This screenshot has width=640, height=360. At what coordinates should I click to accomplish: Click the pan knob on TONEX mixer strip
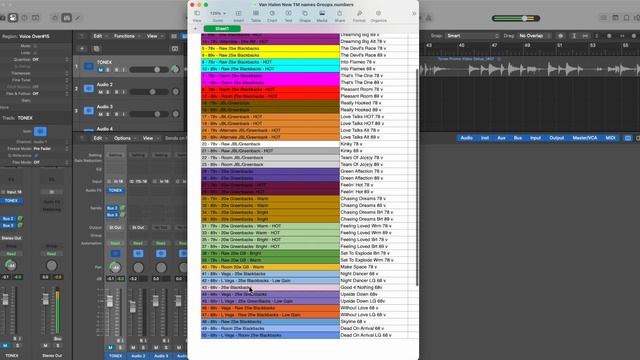116,267
